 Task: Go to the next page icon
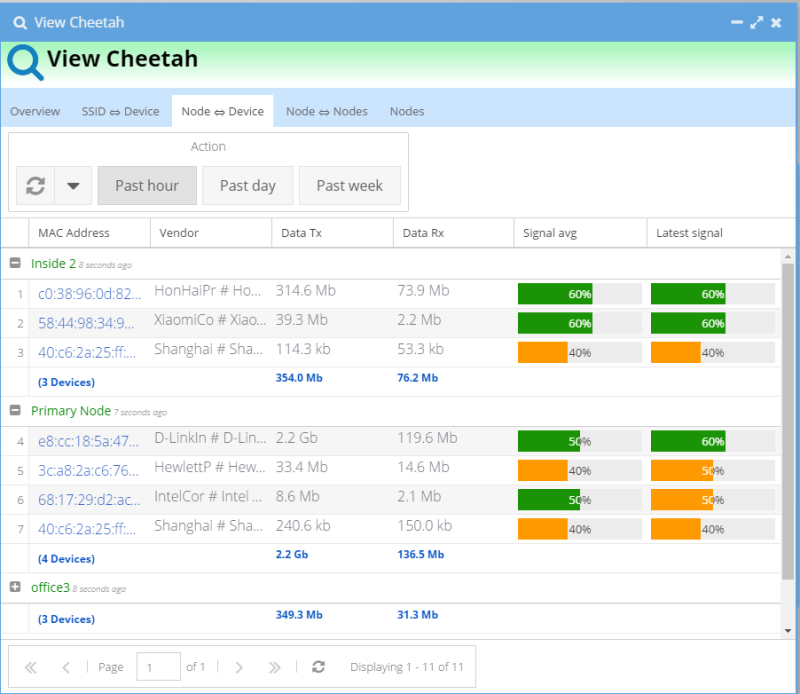[x=239, y=667]
